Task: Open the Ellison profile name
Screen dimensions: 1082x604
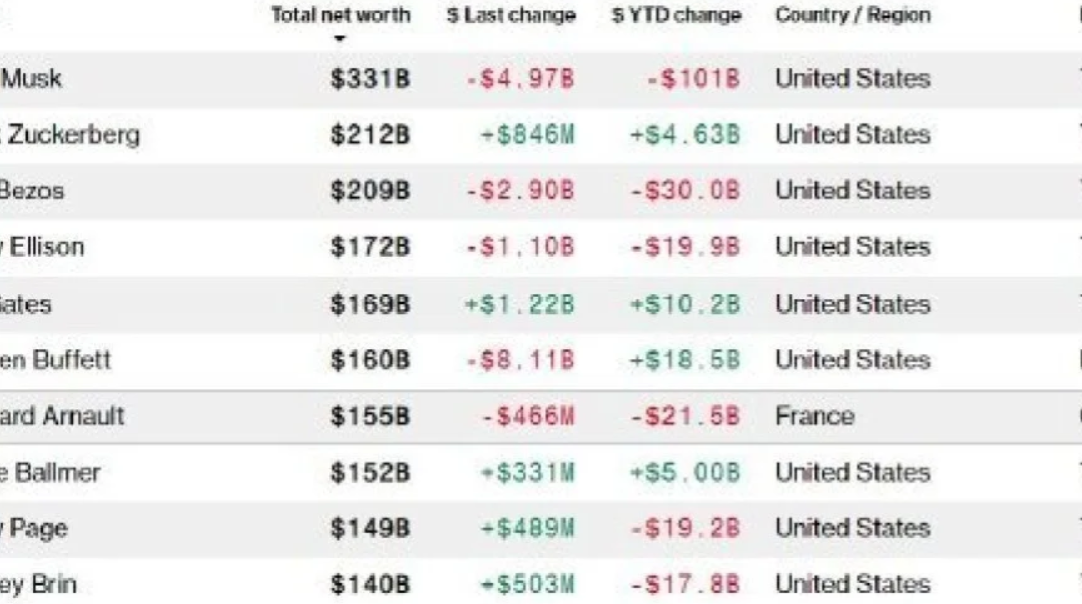Action: point(42,246)
